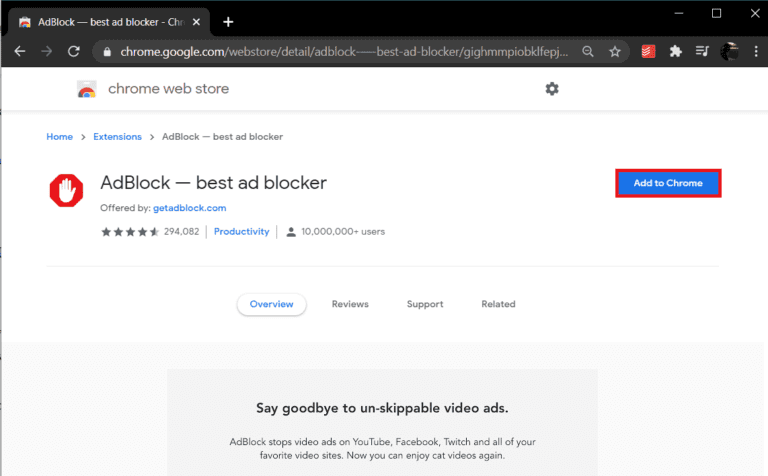Screen dimensions: 768x476
Task: Open a new browser tab
Action: click(228, 21)
